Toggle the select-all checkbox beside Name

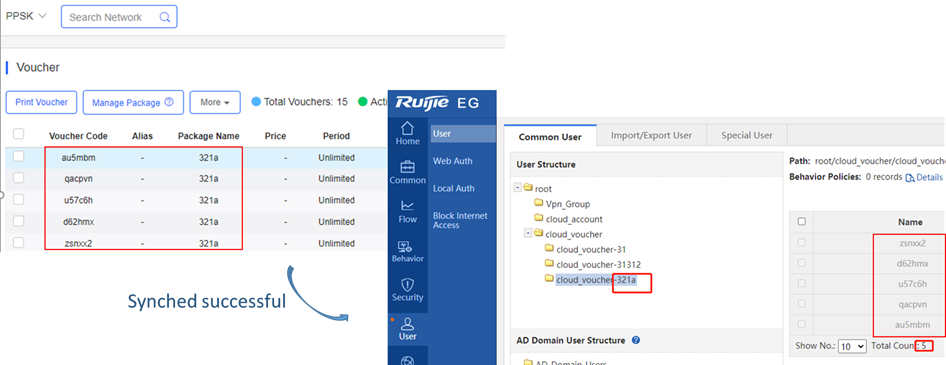(801, 221)
